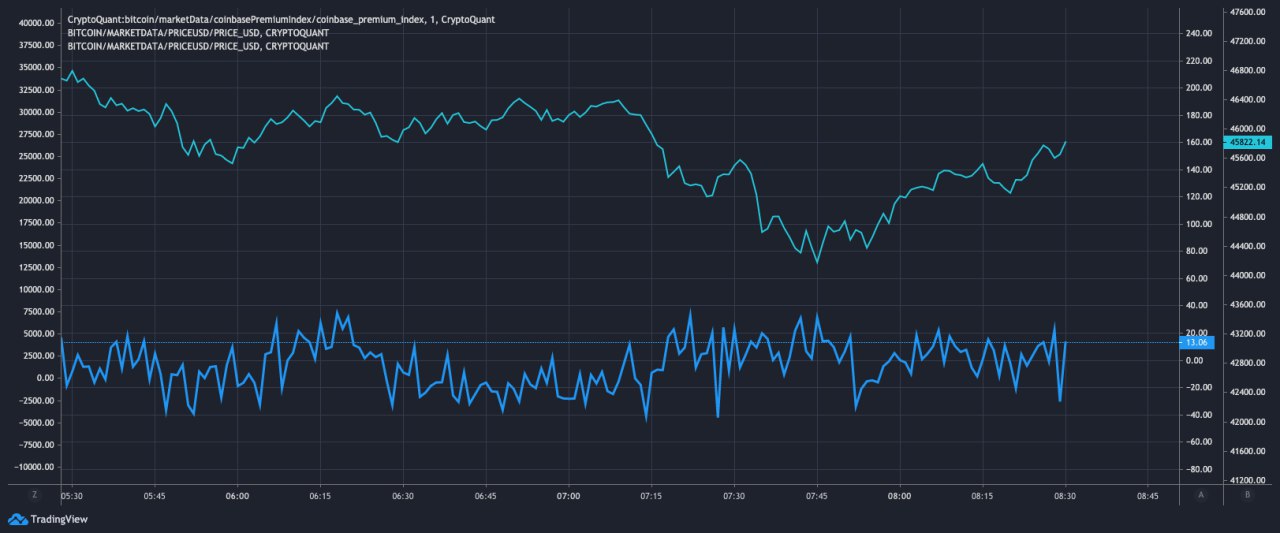Click the 13.06 premium value label

tap(1195, 343)
